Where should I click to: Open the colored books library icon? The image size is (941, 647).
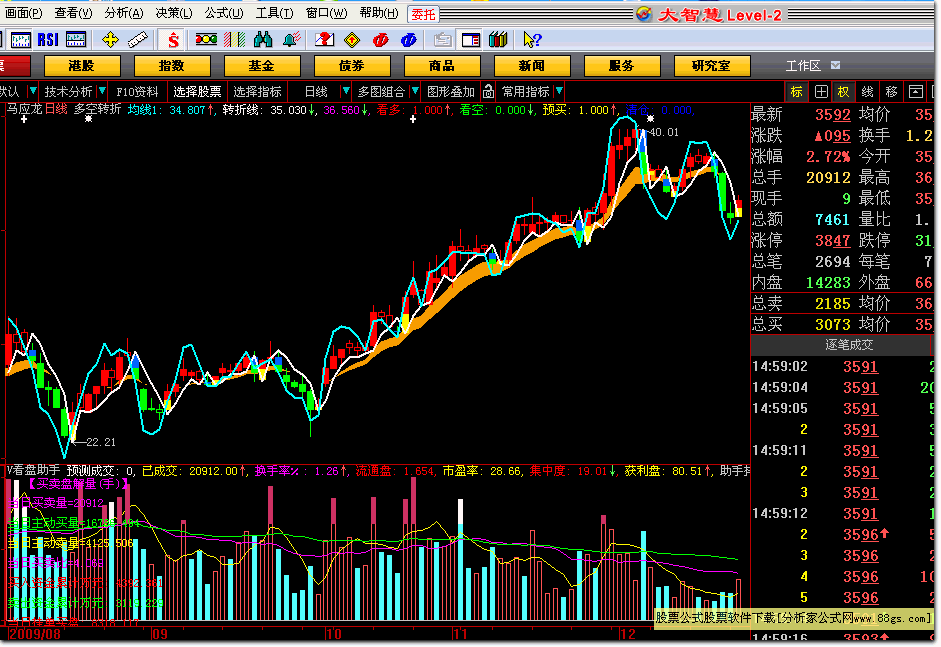point(498,40)
